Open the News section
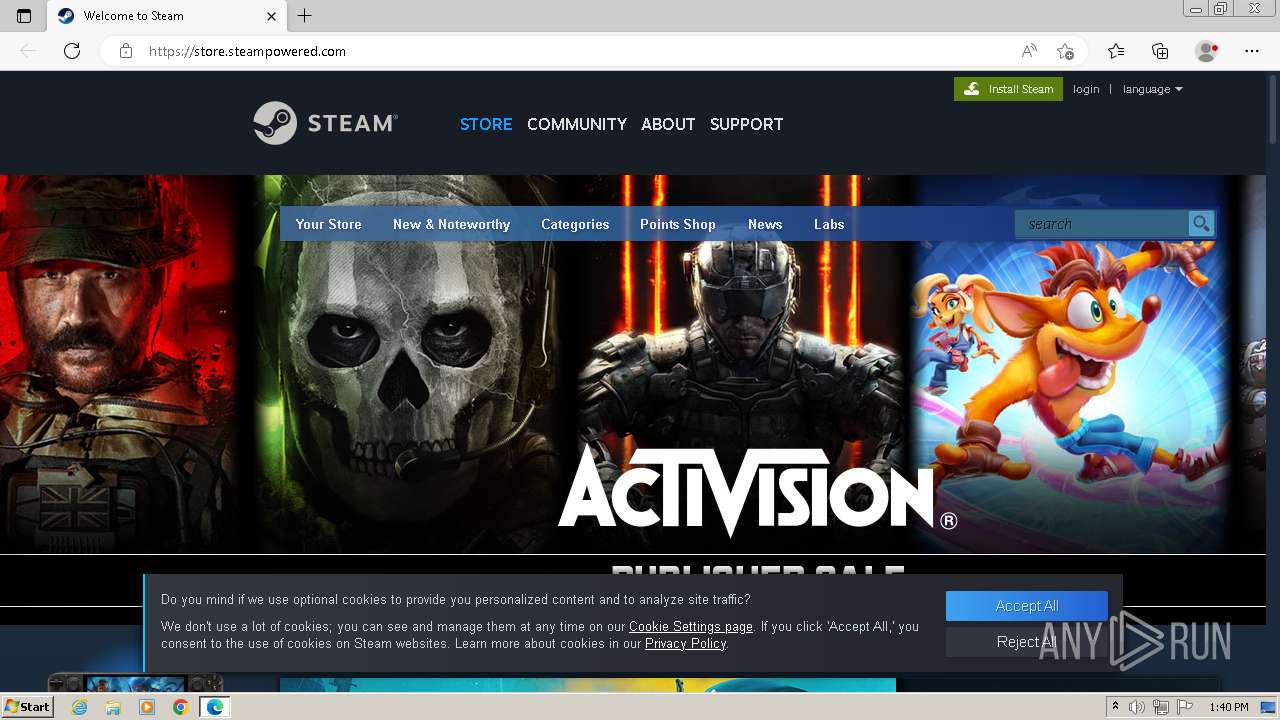The width and height of the screenshot is (1280, 720). 765,224
